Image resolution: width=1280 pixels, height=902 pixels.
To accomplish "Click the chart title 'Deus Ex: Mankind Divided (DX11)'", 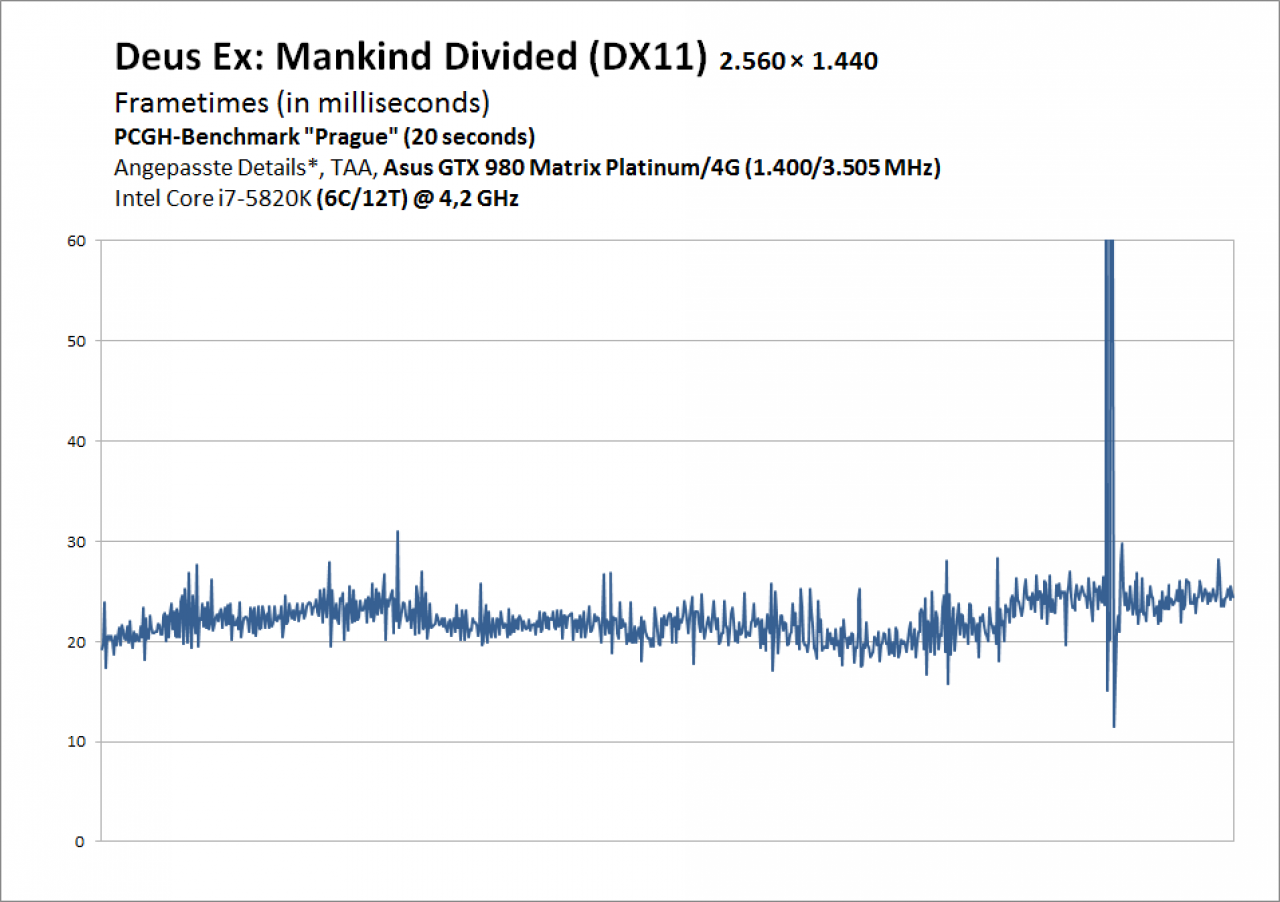I will click(412, 58).
